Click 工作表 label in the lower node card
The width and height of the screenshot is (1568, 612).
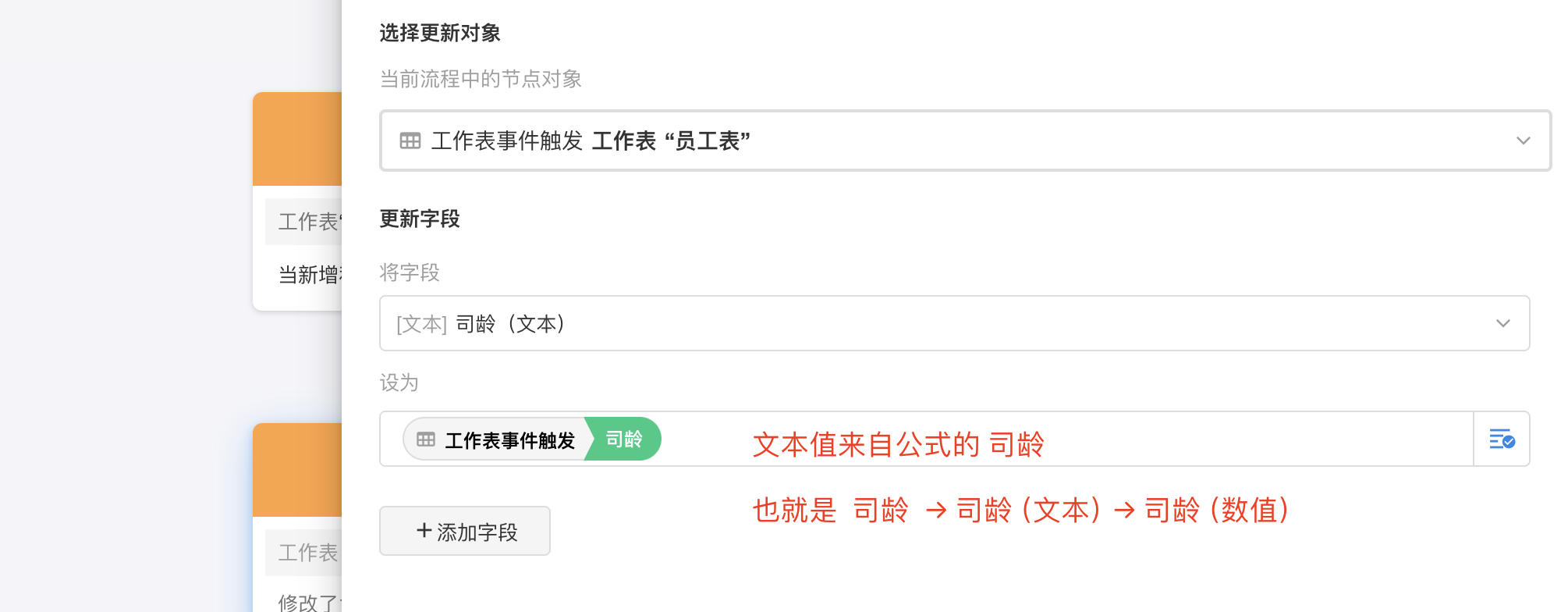307,553
